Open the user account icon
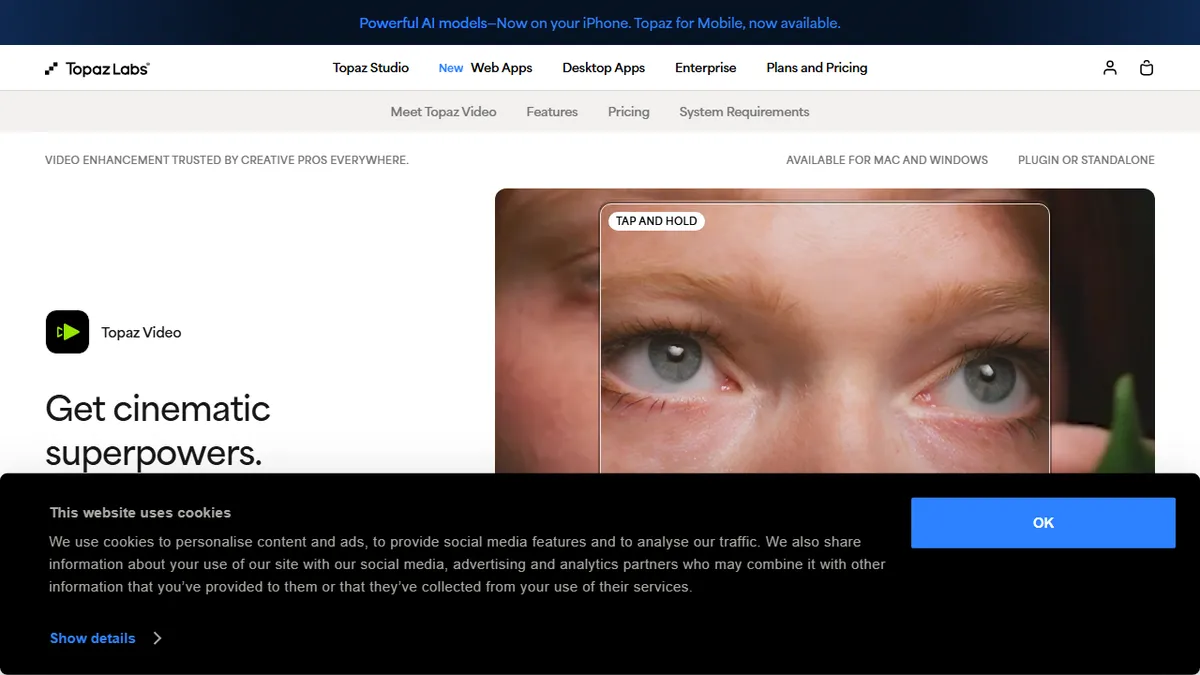This screenshot has height=675, width=1200. click(x=1110, y=68)
